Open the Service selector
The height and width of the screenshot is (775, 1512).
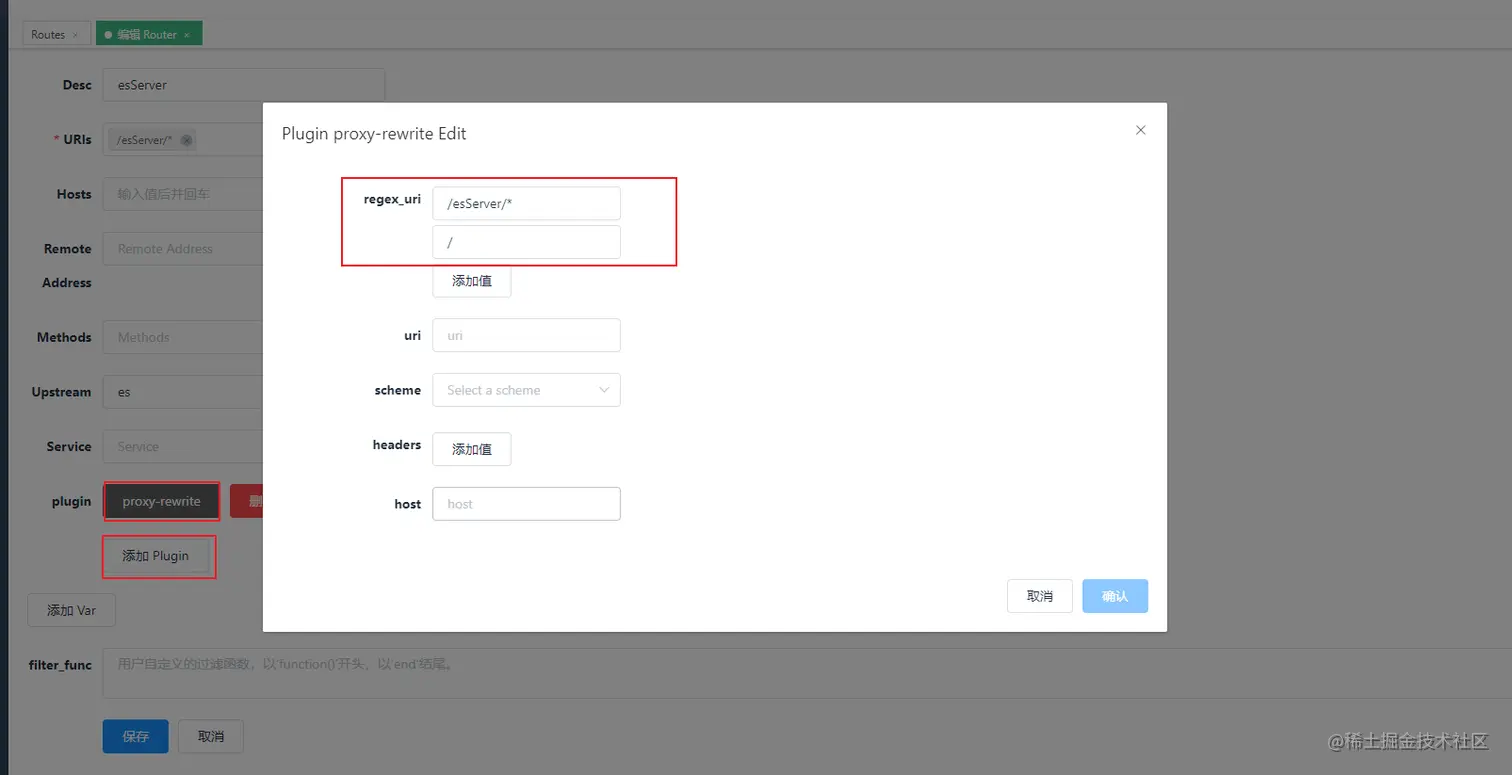[x=183, y=447]
